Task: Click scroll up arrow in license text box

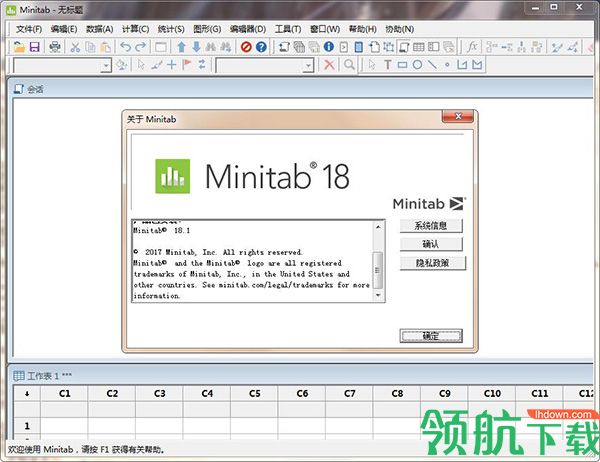Action: (x=378, y=227)
